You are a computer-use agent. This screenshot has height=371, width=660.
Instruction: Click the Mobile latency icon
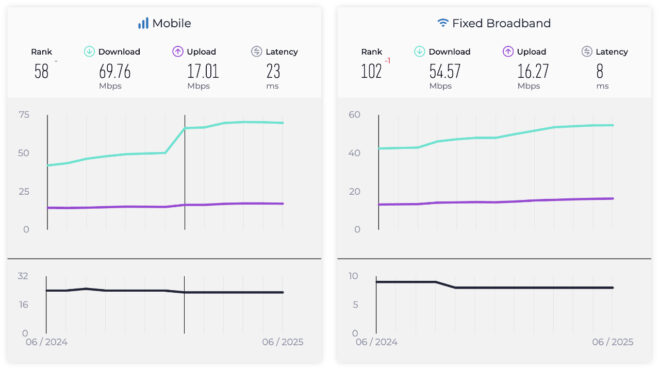256,52
